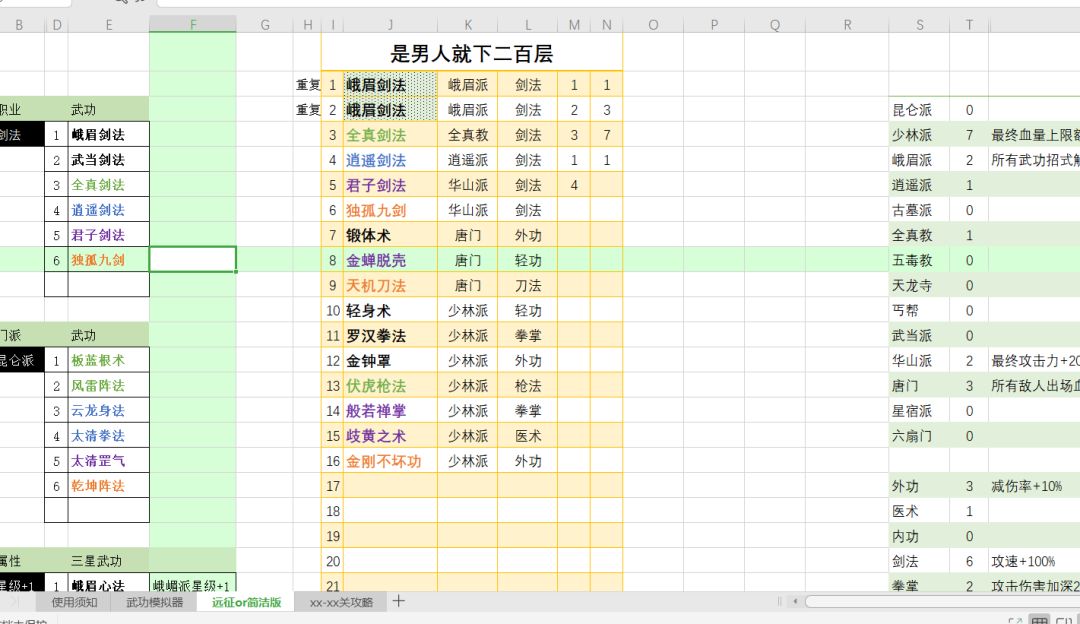The image size is (1080, 624).
Task: Open the xx-xx关攻略 sheet tab
Action: coord(341,602)
